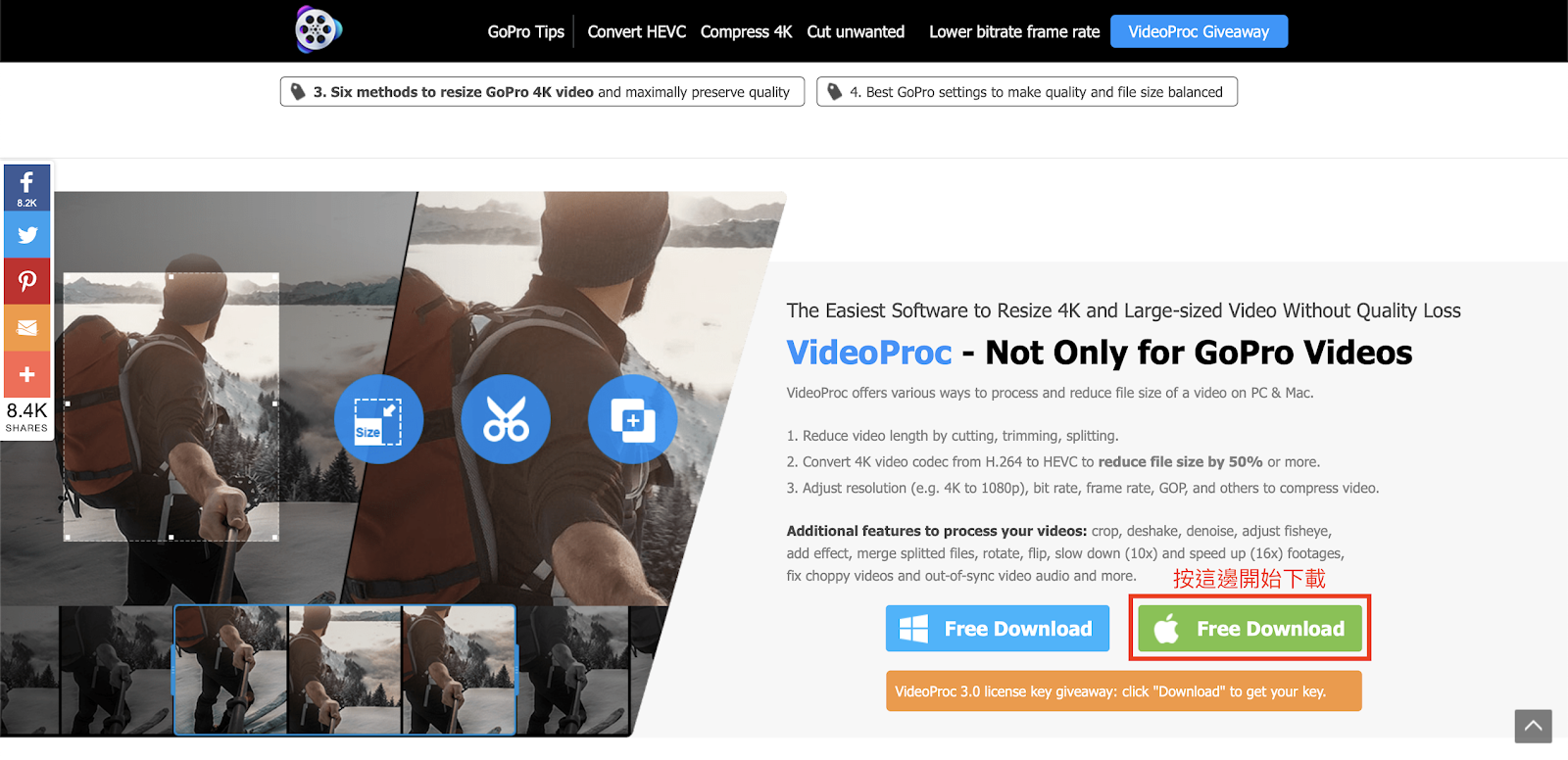Image resolution: width=1568 pixels, height=760 pixels.
Task: Open Cut unwanted nav item
Action: (856, 31)
